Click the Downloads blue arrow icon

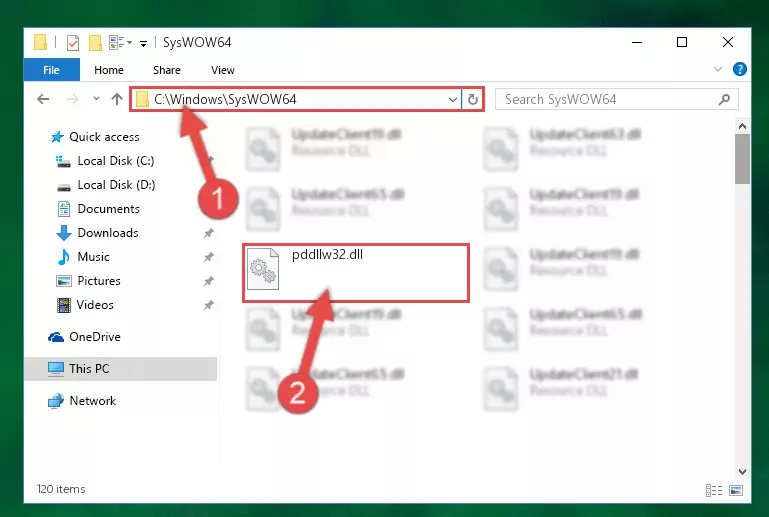[64, 233]
